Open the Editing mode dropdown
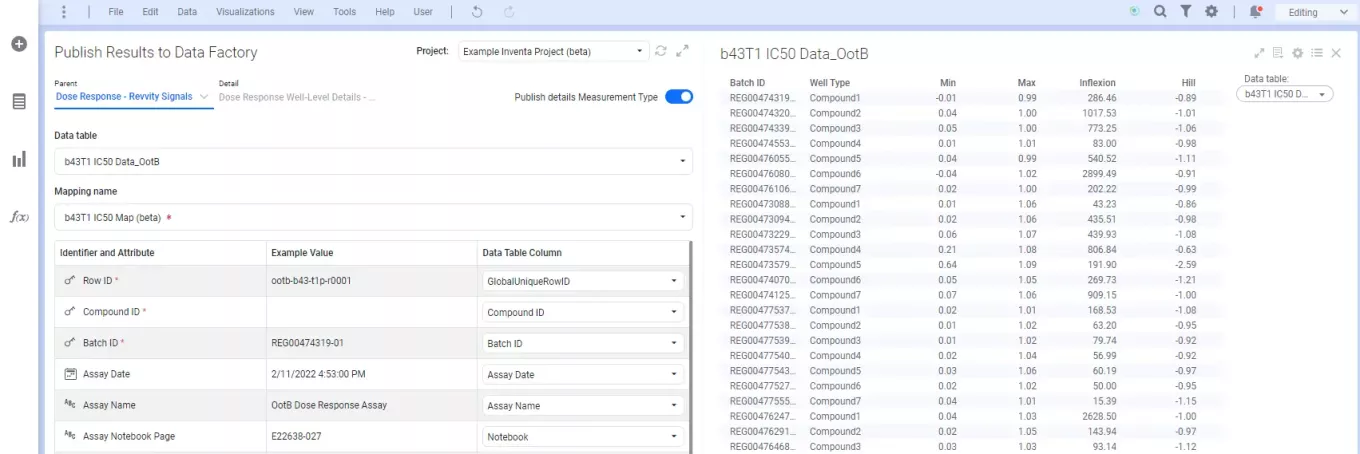This screenshot has width=1360, height=454. [x=1313, y=12]
